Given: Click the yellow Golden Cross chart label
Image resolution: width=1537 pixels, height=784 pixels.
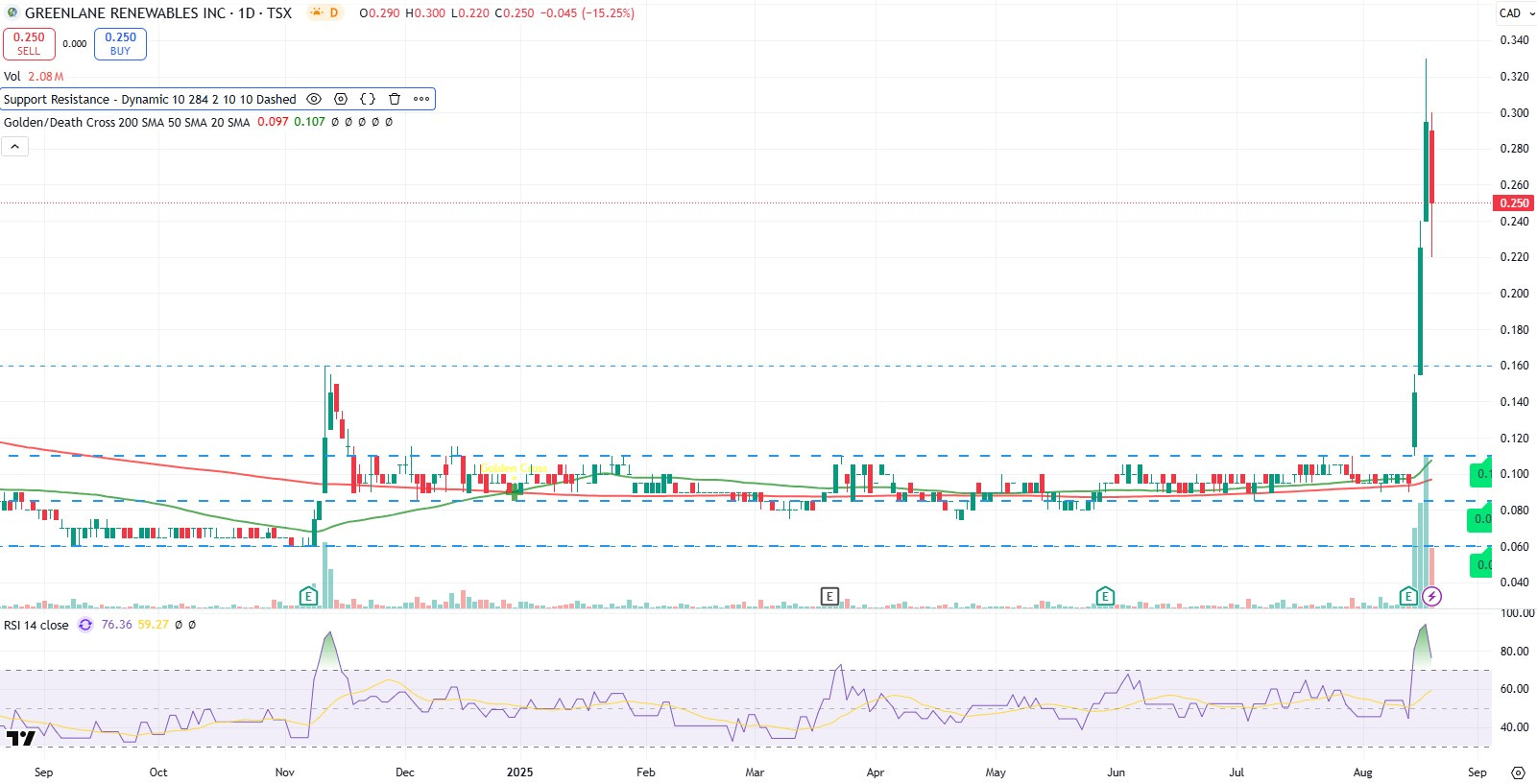Looking at the screenshot, I should [514, 468].
